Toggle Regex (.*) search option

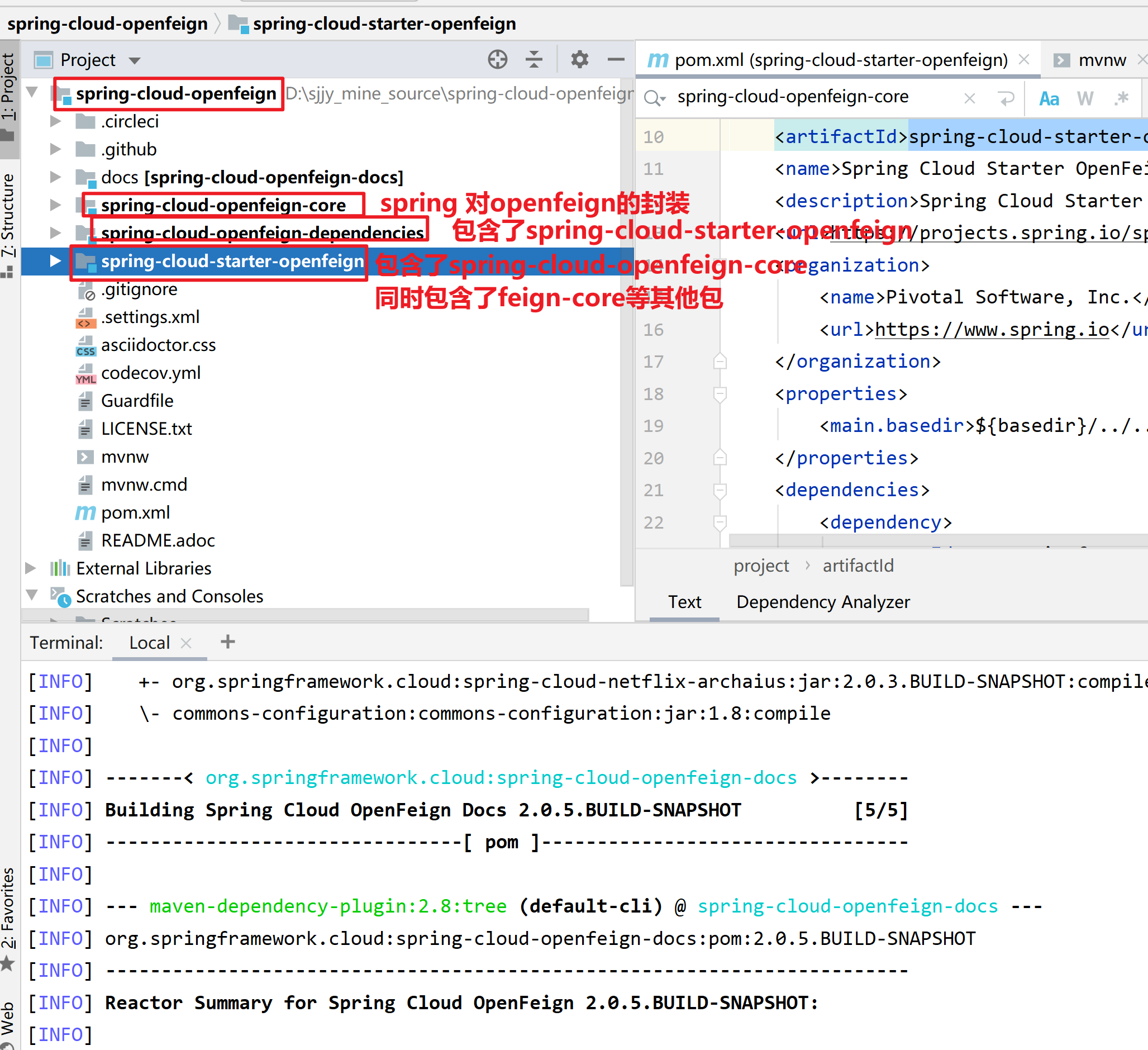point(1121,98)
